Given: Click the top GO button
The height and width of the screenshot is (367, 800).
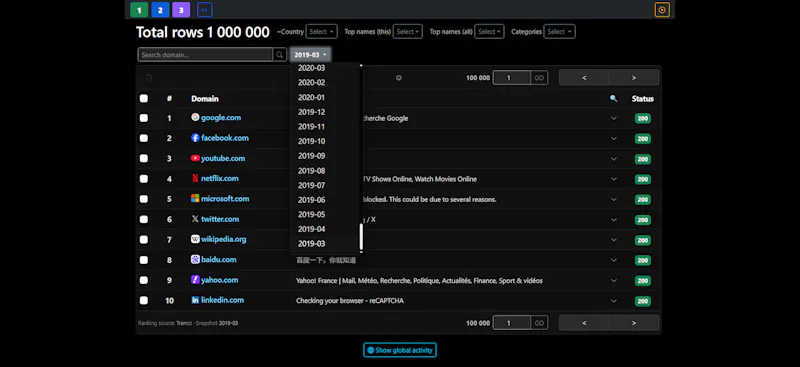Looking at the screenshot, I should (539, 78).
